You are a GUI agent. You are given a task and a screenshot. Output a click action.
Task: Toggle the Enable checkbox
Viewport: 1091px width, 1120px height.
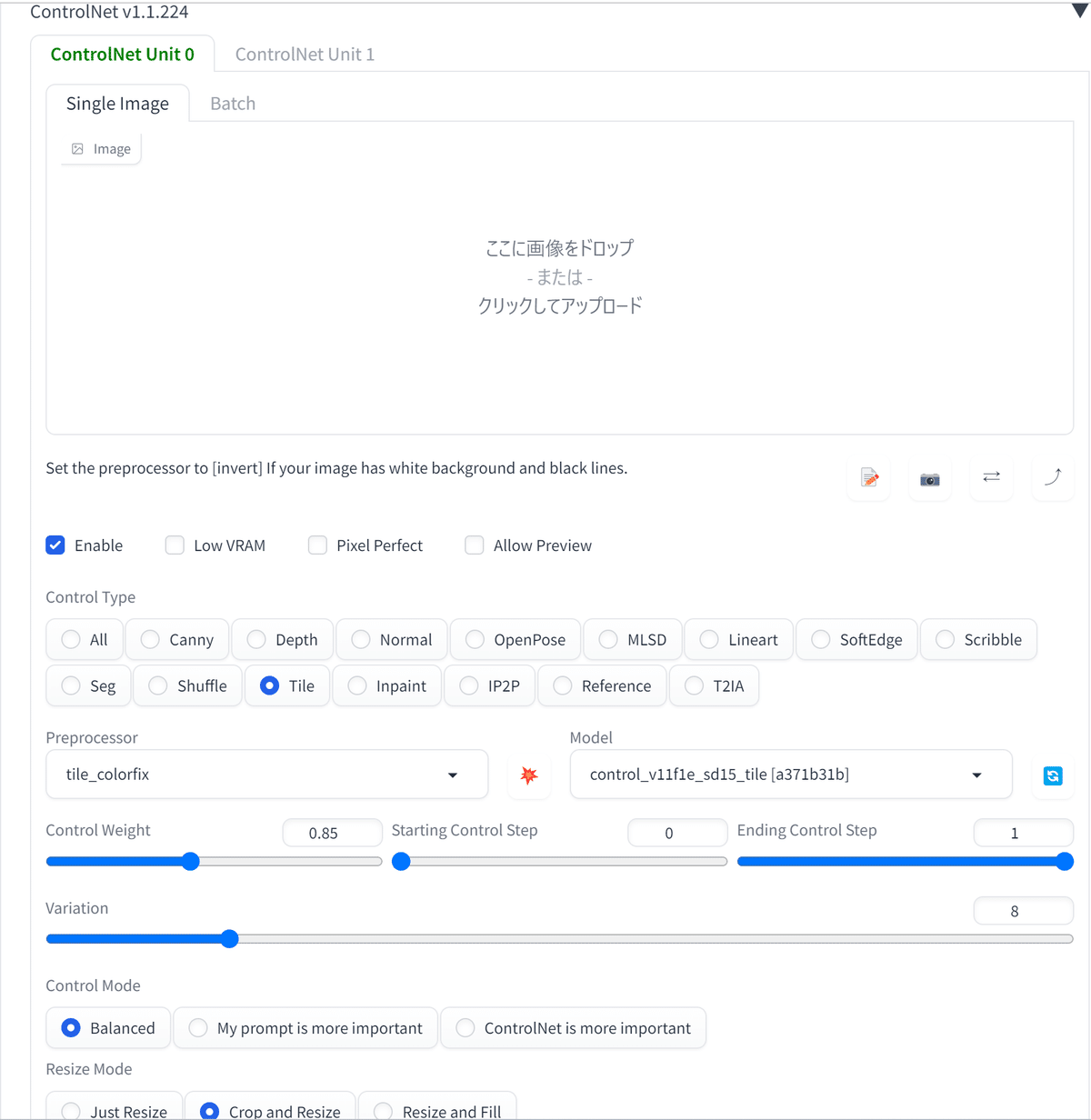[55, 545]
